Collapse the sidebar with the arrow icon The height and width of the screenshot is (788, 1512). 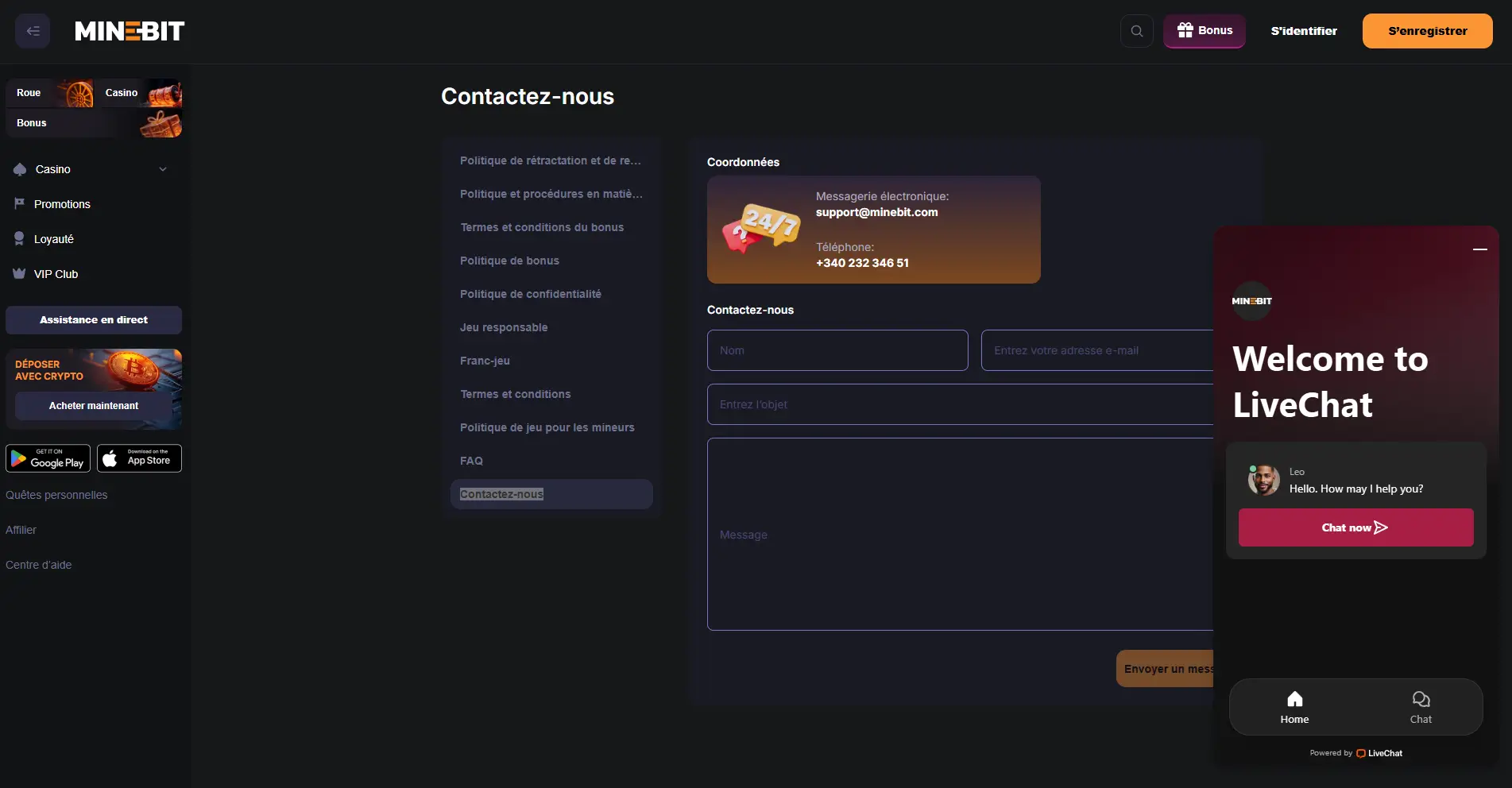tap(33, 31)
